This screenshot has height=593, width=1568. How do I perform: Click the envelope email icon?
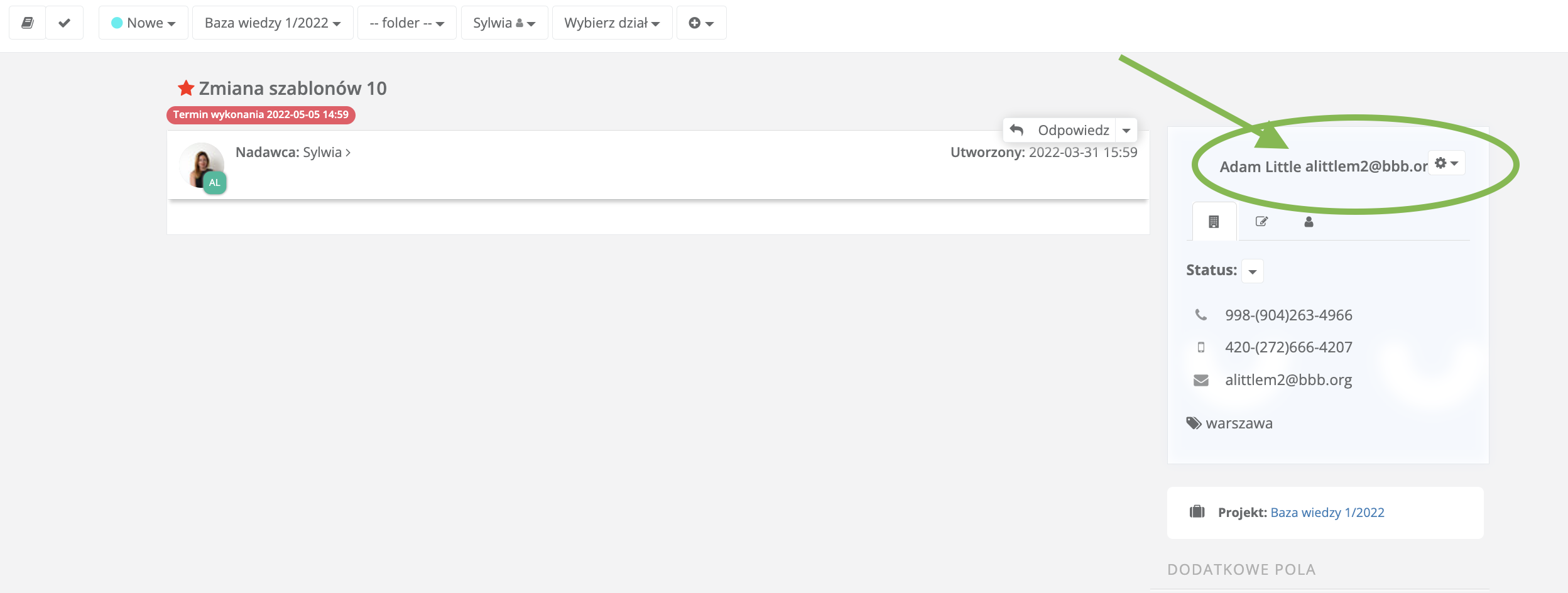point(1201,380)
